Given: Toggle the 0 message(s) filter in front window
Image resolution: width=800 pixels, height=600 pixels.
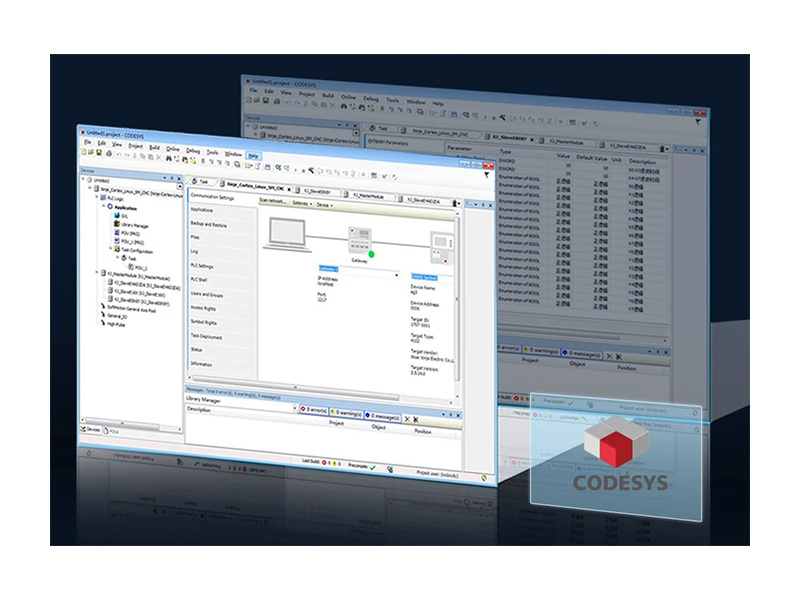Looking at the screenshot, I should click(383, 416).
